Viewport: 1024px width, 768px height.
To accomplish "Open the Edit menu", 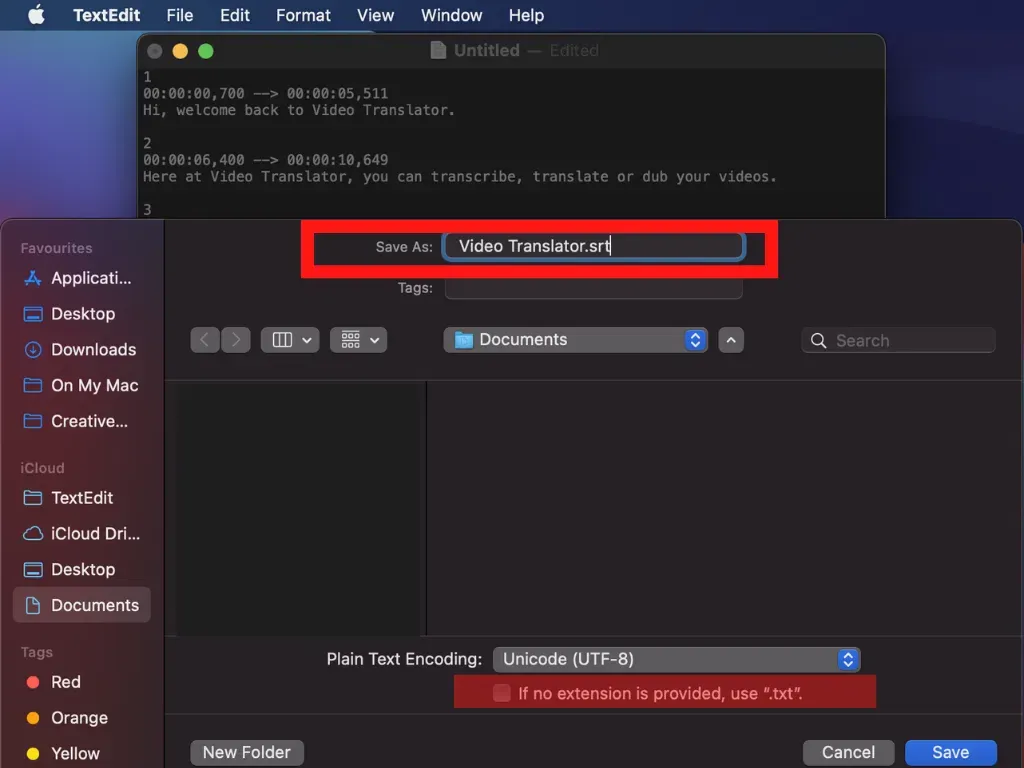I will pos(234,15).
